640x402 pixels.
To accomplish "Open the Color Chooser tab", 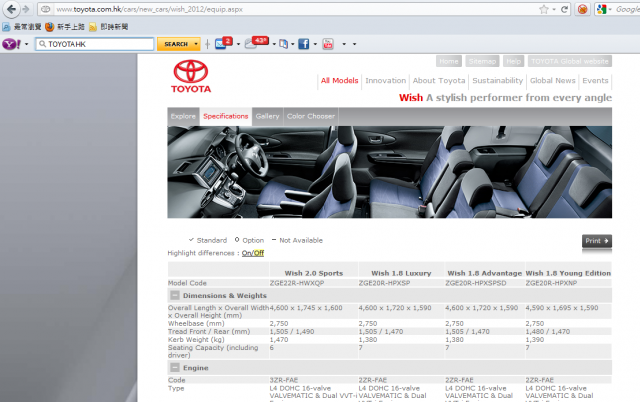I will 311,116.
